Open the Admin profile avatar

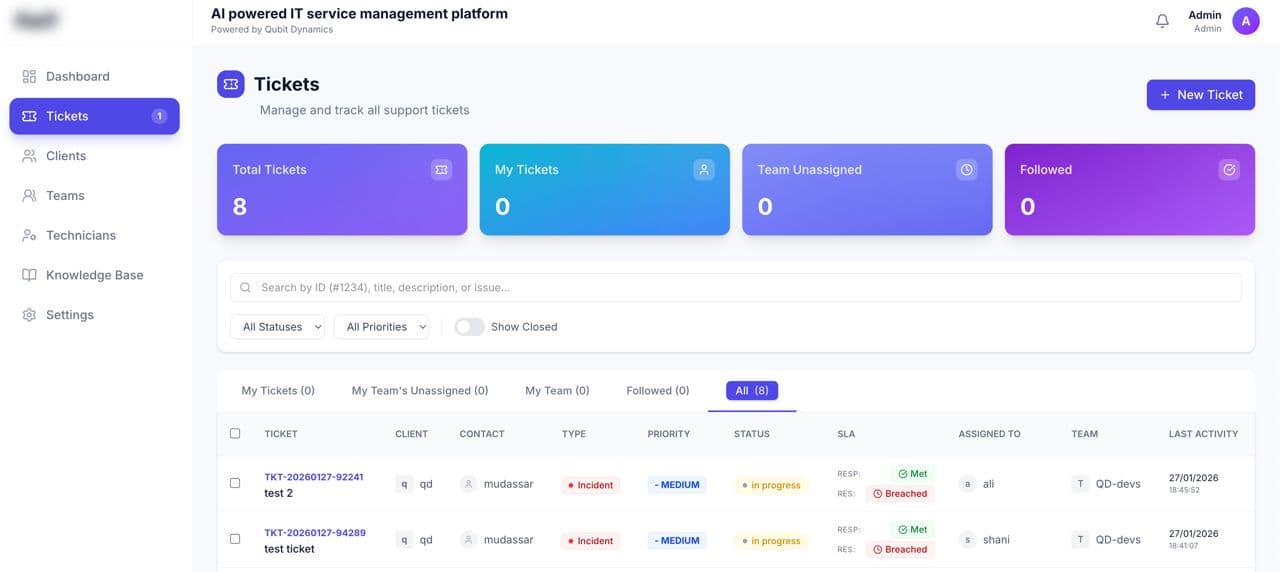(x=1245, y=21)
